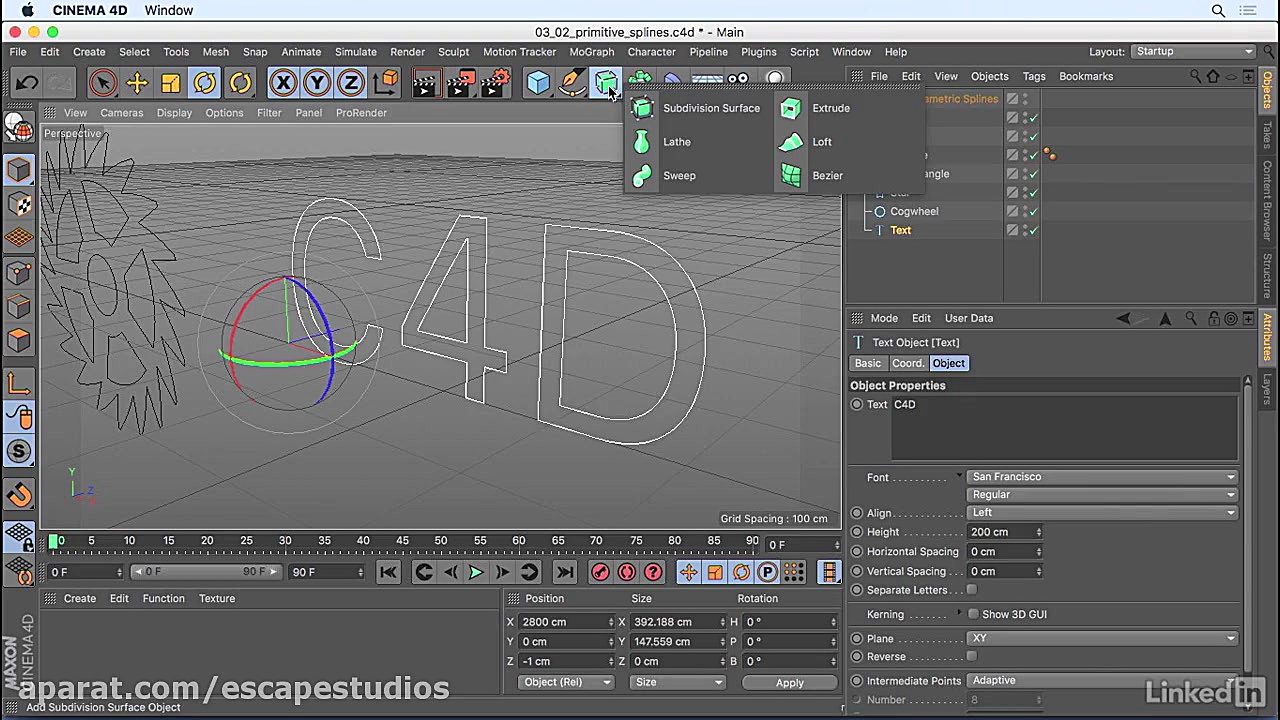
Task: Choose the Lathe generator icon
Action: pos(642,142)
